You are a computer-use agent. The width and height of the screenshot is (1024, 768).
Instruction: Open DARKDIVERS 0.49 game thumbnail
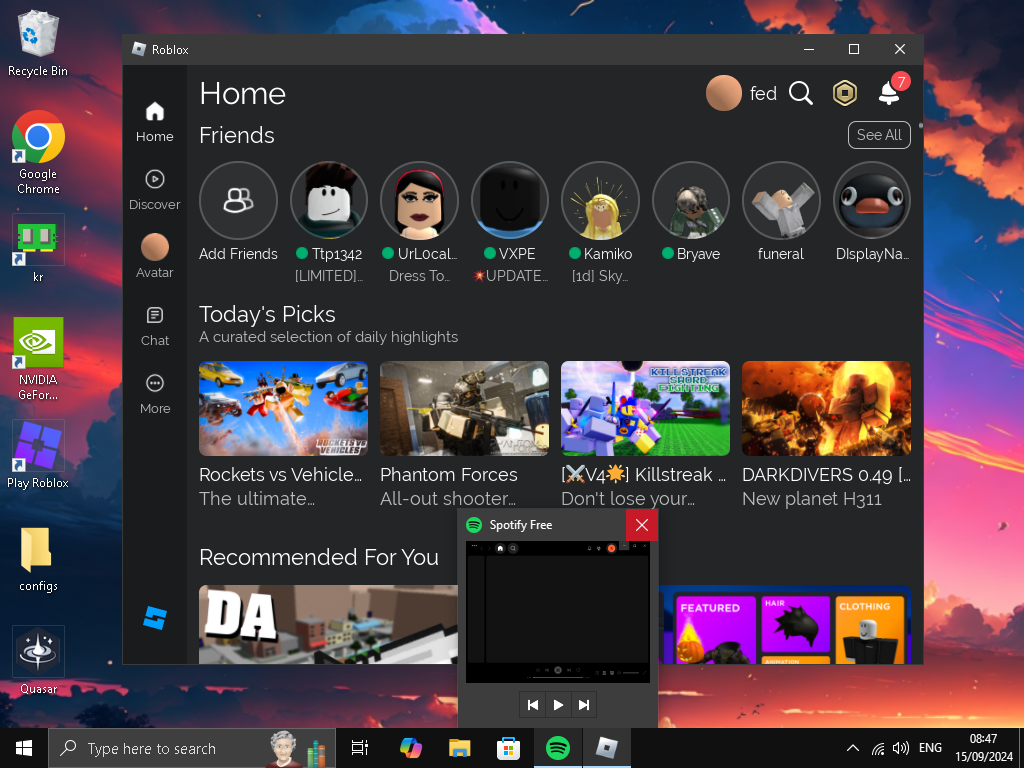tap(826, 408)
